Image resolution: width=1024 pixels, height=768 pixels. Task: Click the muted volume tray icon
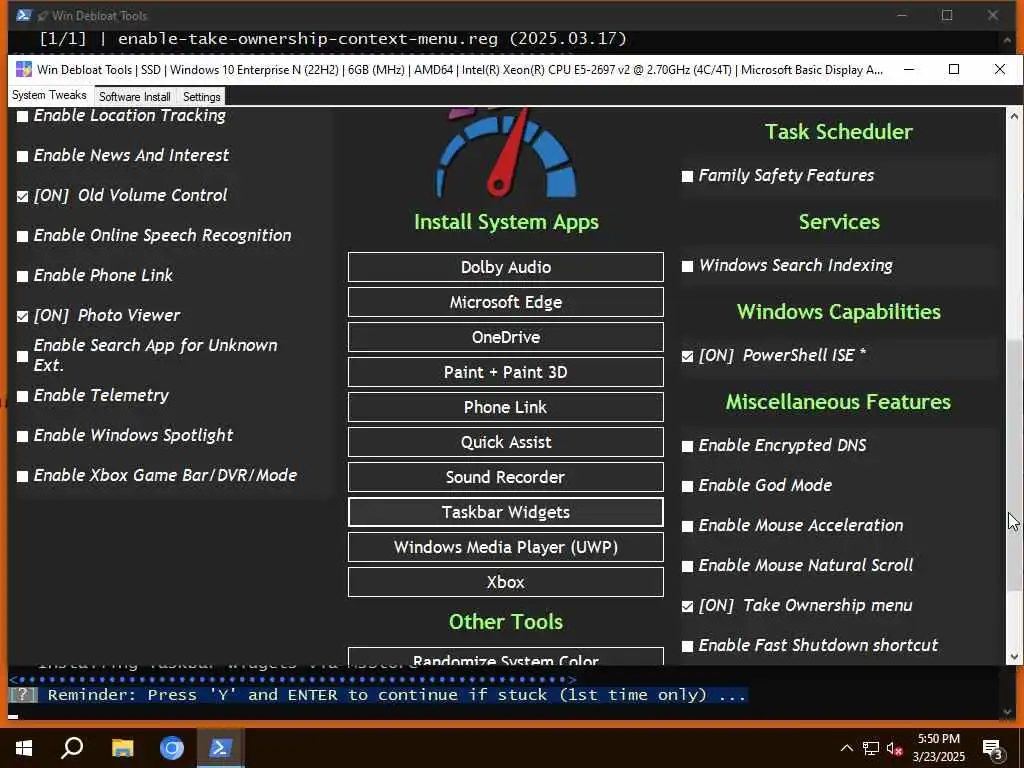coord(894,748)
